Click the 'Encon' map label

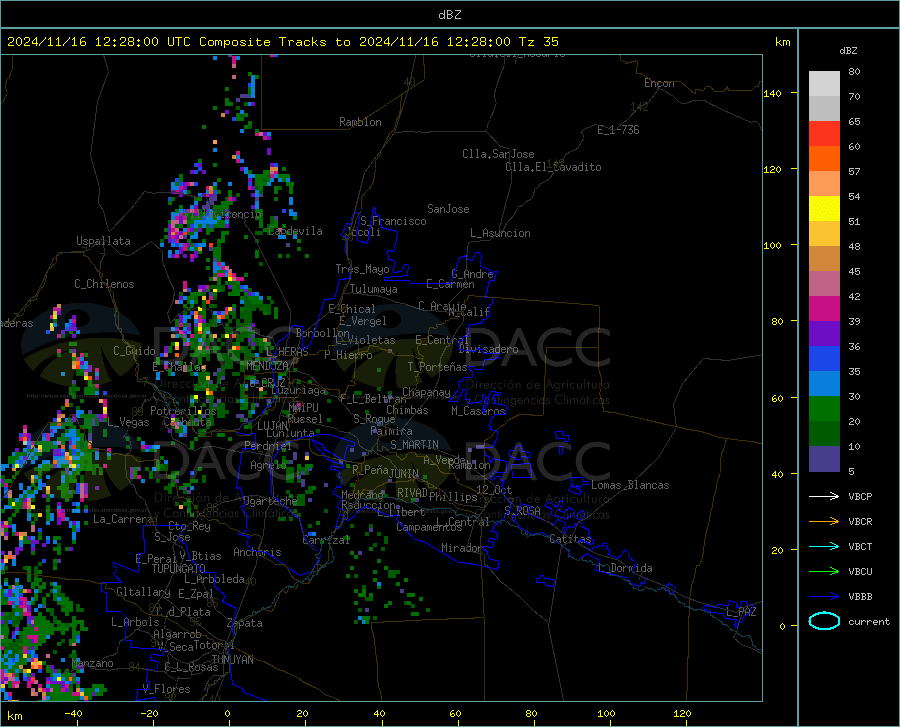(659, 83)
